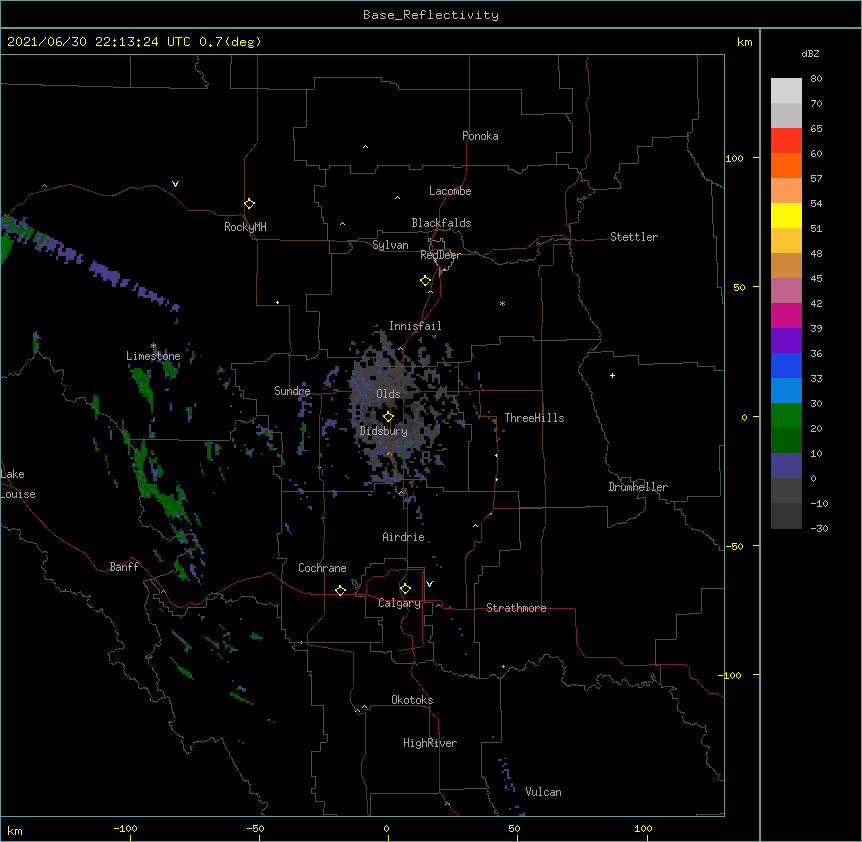Click the Calgary label
This screenshot has width=862, height=842.
pos(399,603)
